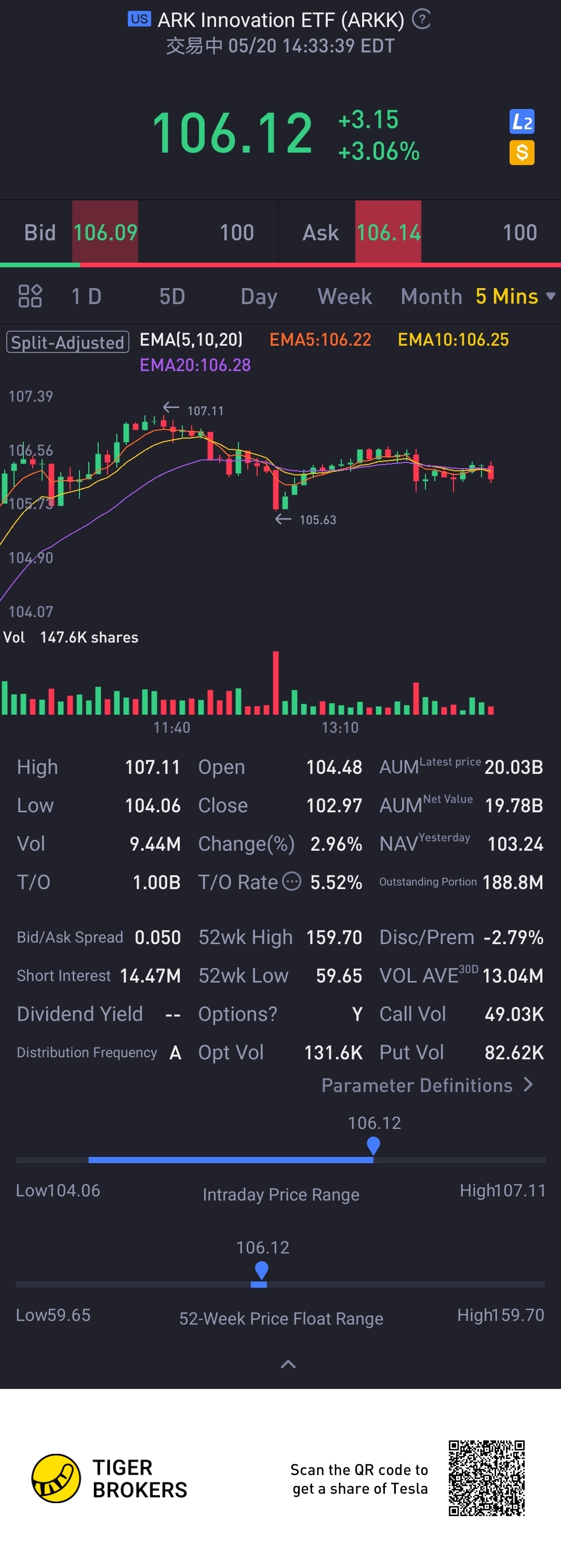Open the chart layout grid icon
Screen dimensions: 561x1568
pos(30,296)
